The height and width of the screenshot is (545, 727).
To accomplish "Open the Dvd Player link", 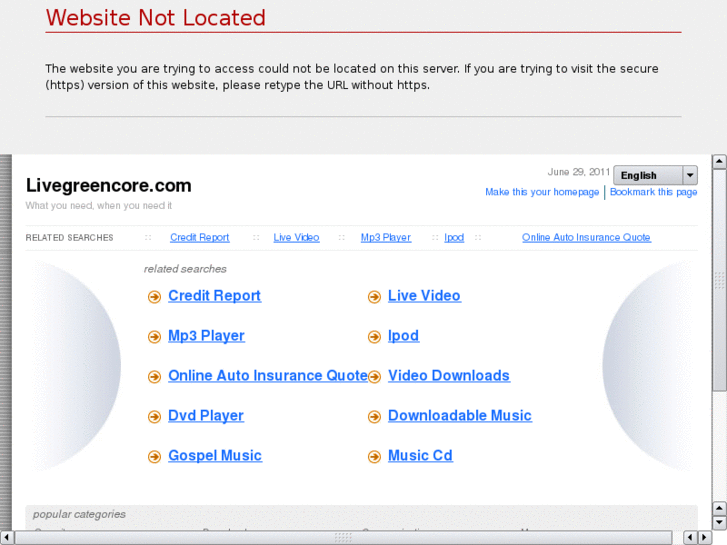I will [206, 416].
